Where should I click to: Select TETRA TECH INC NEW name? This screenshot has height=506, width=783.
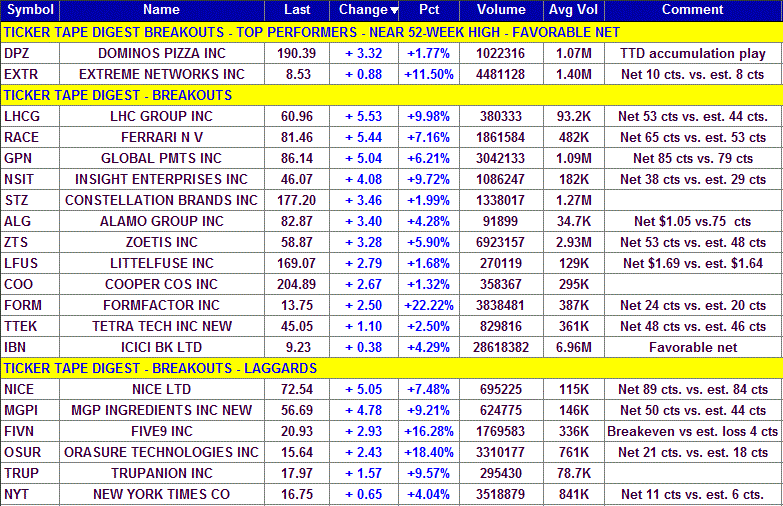[162, 326]
